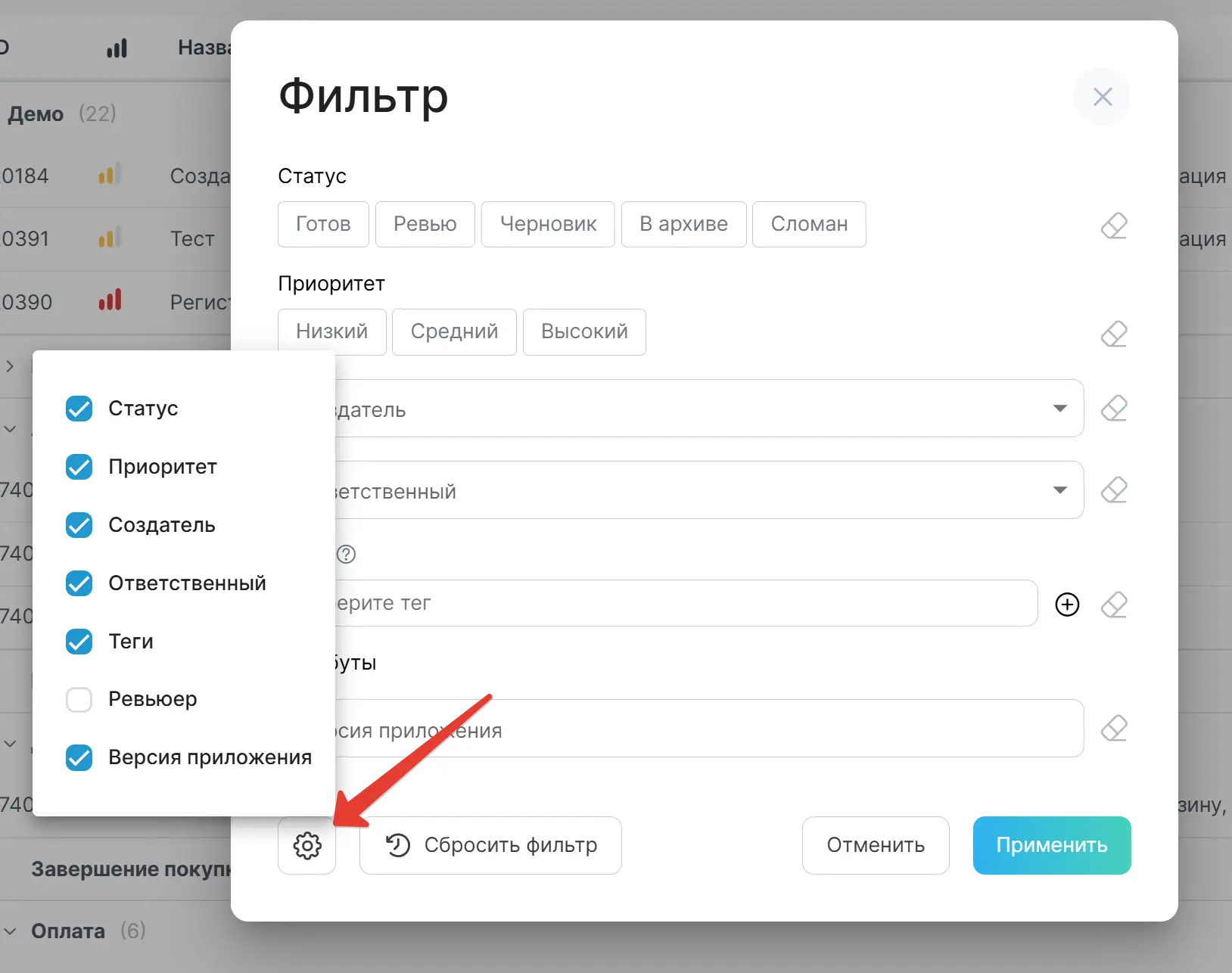Open filter settings via gear icon

(306, 845)
